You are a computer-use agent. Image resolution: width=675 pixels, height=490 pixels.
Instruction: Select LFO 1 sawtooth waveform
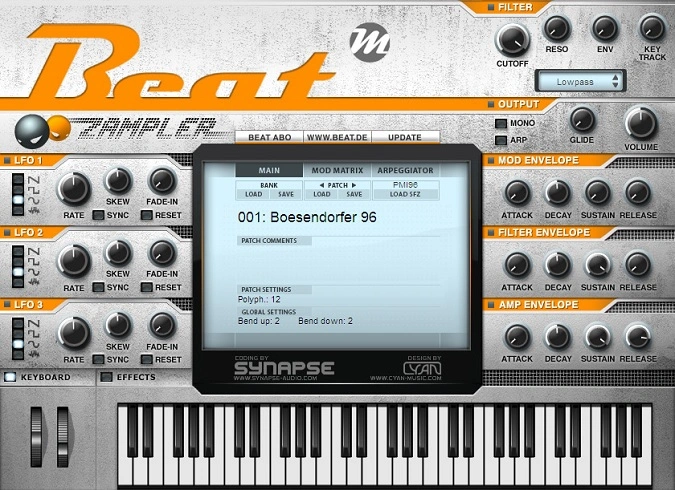[x=18, y=179]
